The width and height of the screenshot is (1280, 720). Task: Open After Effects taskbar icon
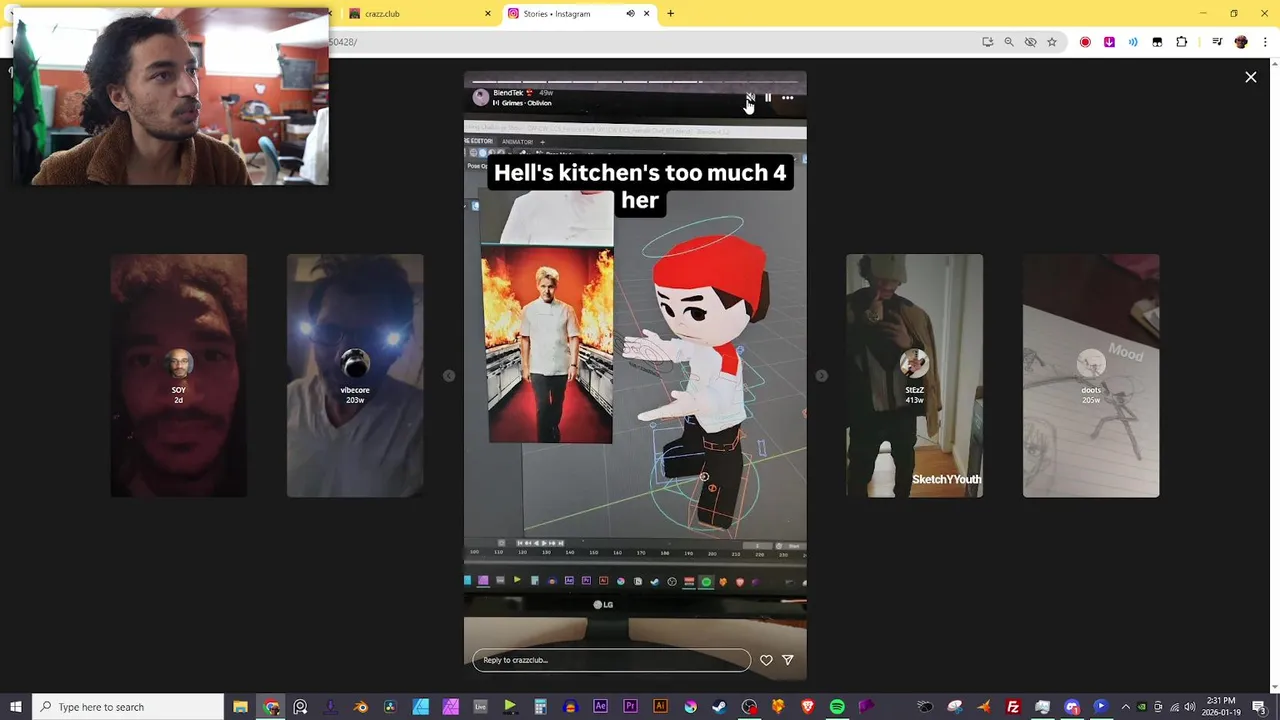tap(600, 707)
